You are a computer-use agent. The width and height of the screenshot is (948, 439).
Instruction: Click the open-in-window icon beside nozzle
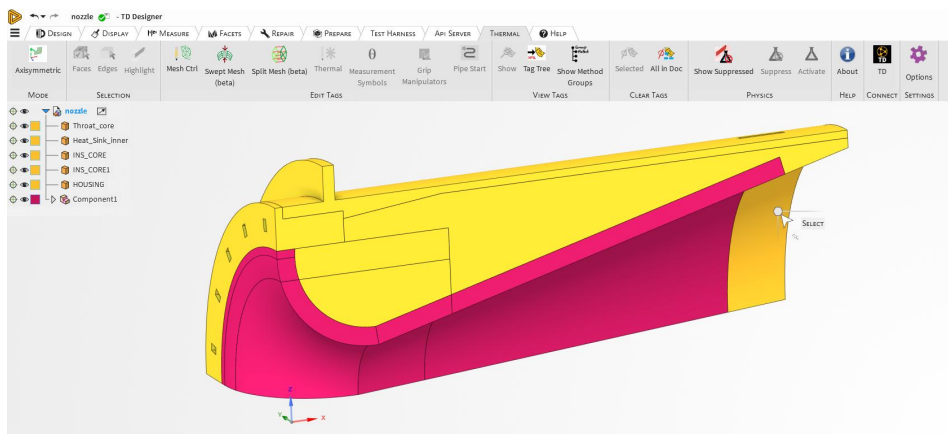pos(102,111)
